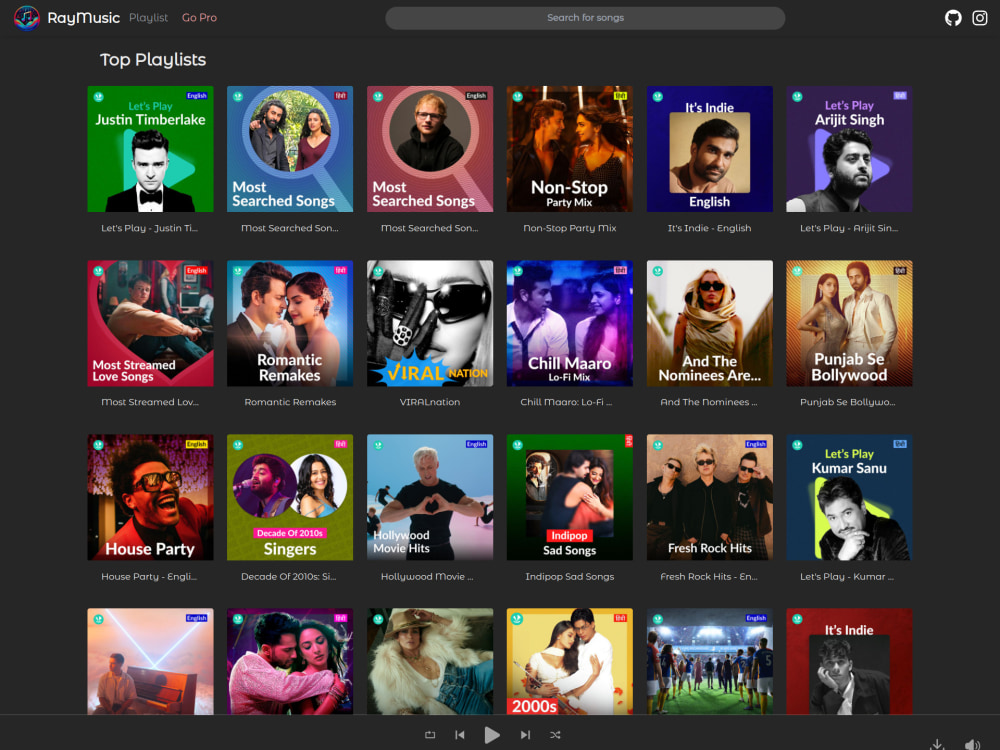1000x750 pixels.
Task: Open the Romantic Remakes cover
Action: [290, 323]
